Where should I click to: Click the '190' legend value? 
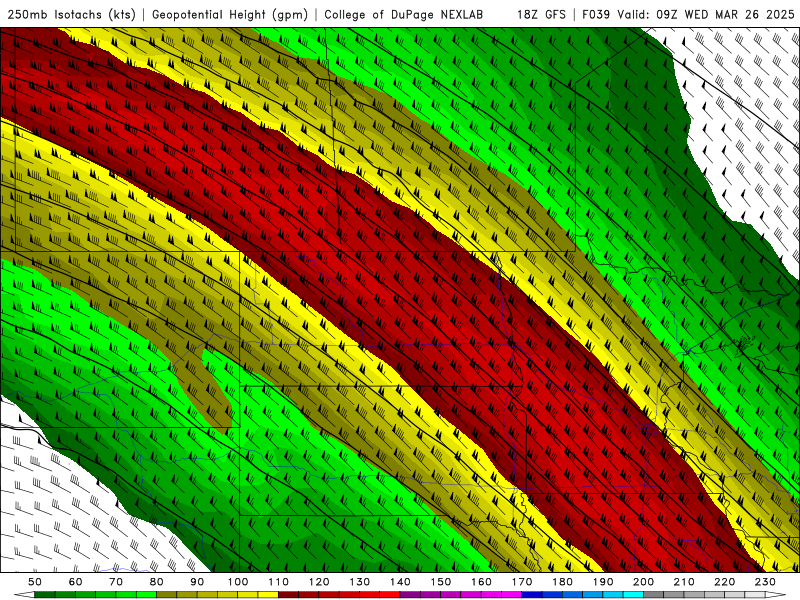(603, 582)
